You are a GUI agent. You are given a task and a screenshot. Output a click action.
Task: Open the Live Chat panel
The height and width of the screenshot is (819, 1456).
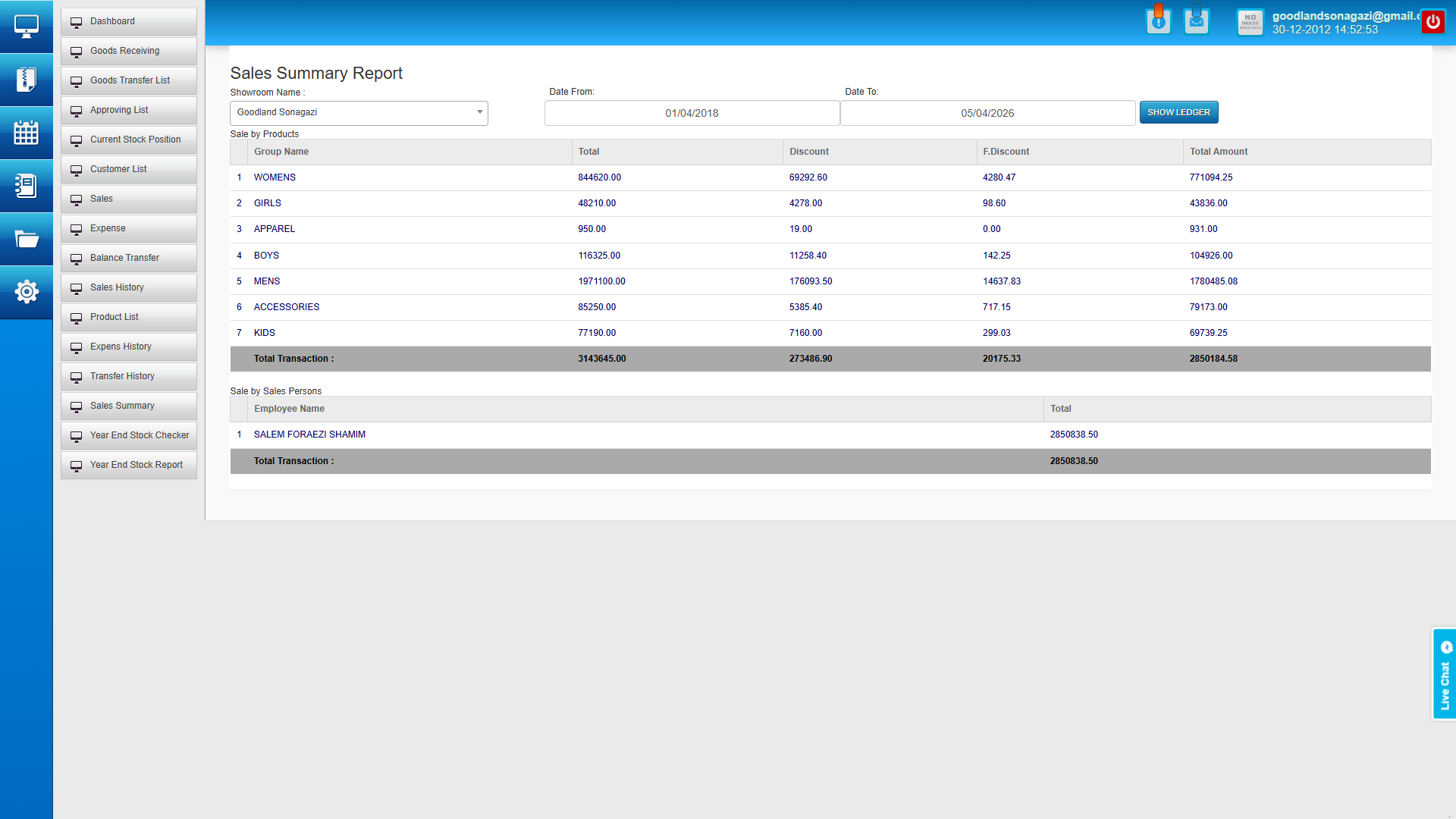point(1444,673)
